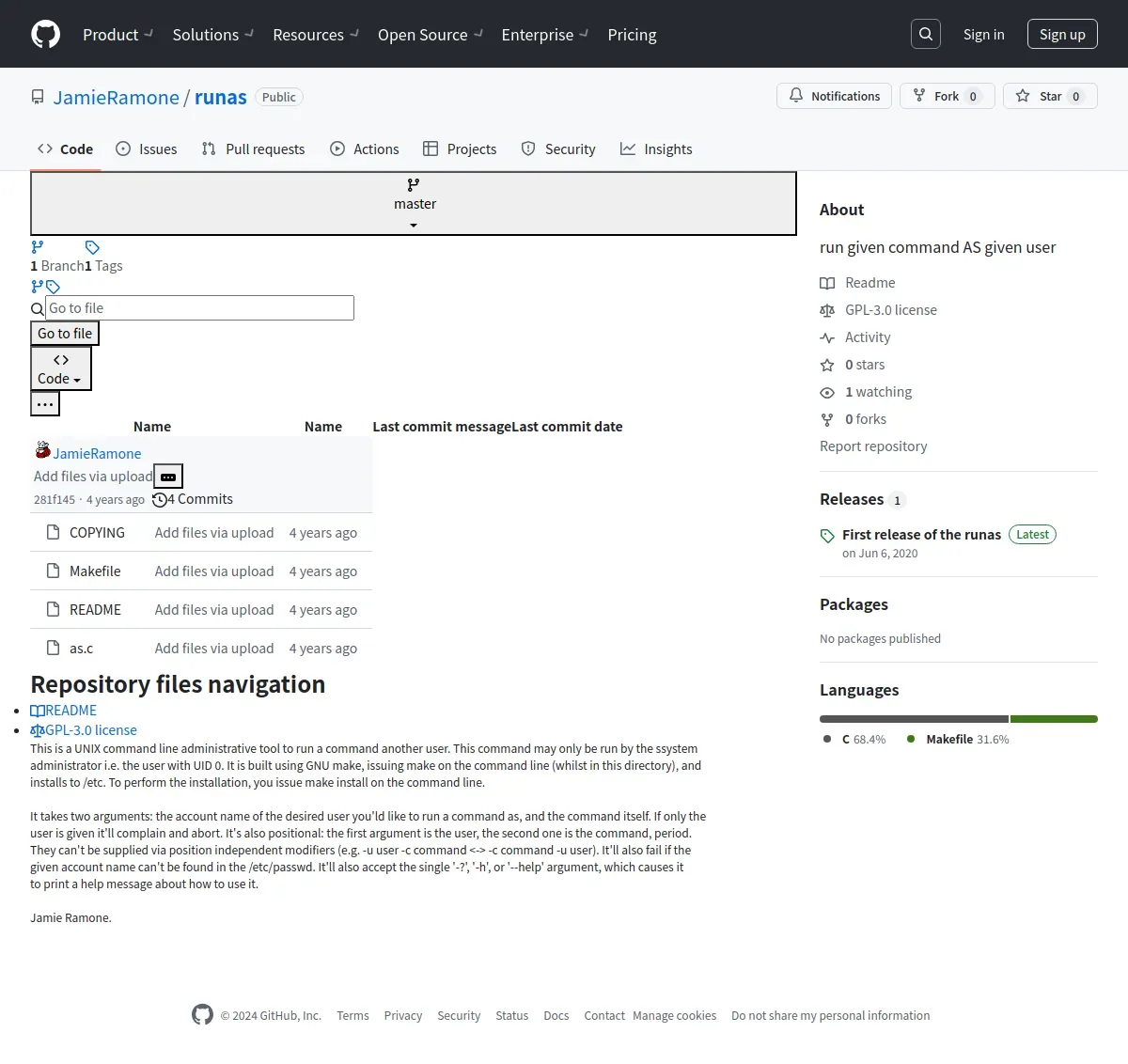Open the Security tab
1128x1064 pixels.
pos(558,149)
